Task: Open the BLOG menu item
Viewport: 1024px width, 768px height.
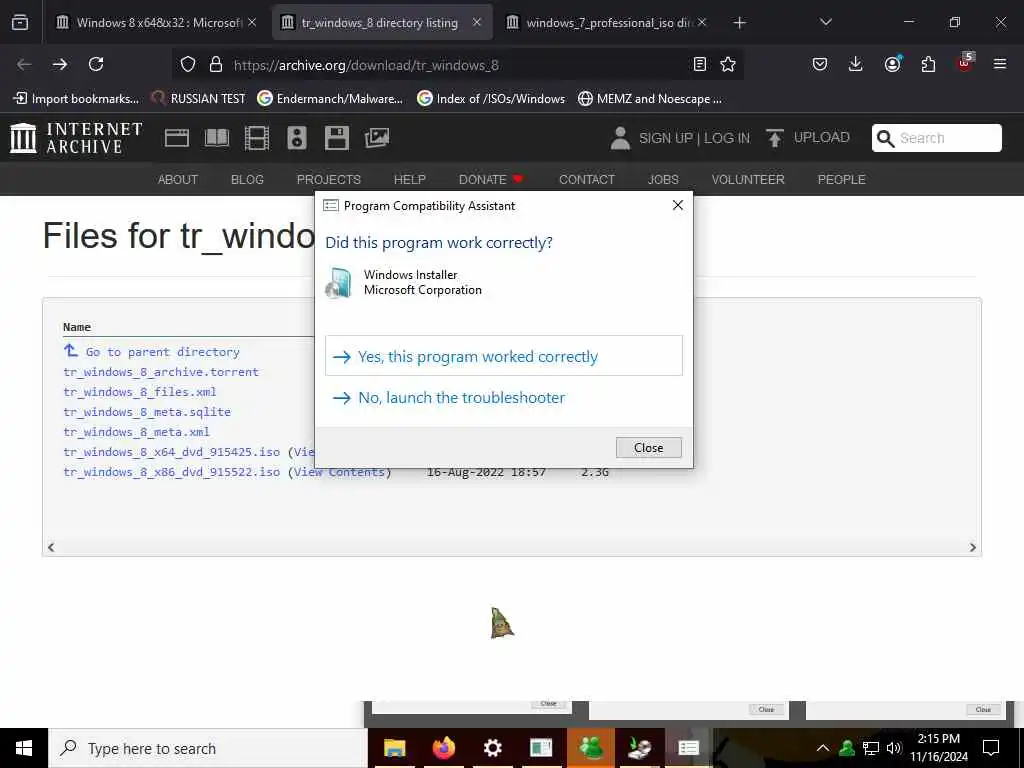Action: (x=247, y=180)
